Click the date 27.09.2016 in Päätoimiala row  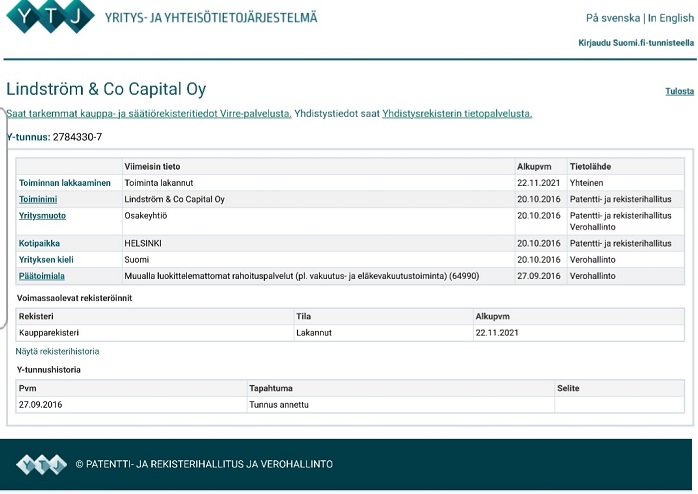pyautogui.click(x=538, y=276)
